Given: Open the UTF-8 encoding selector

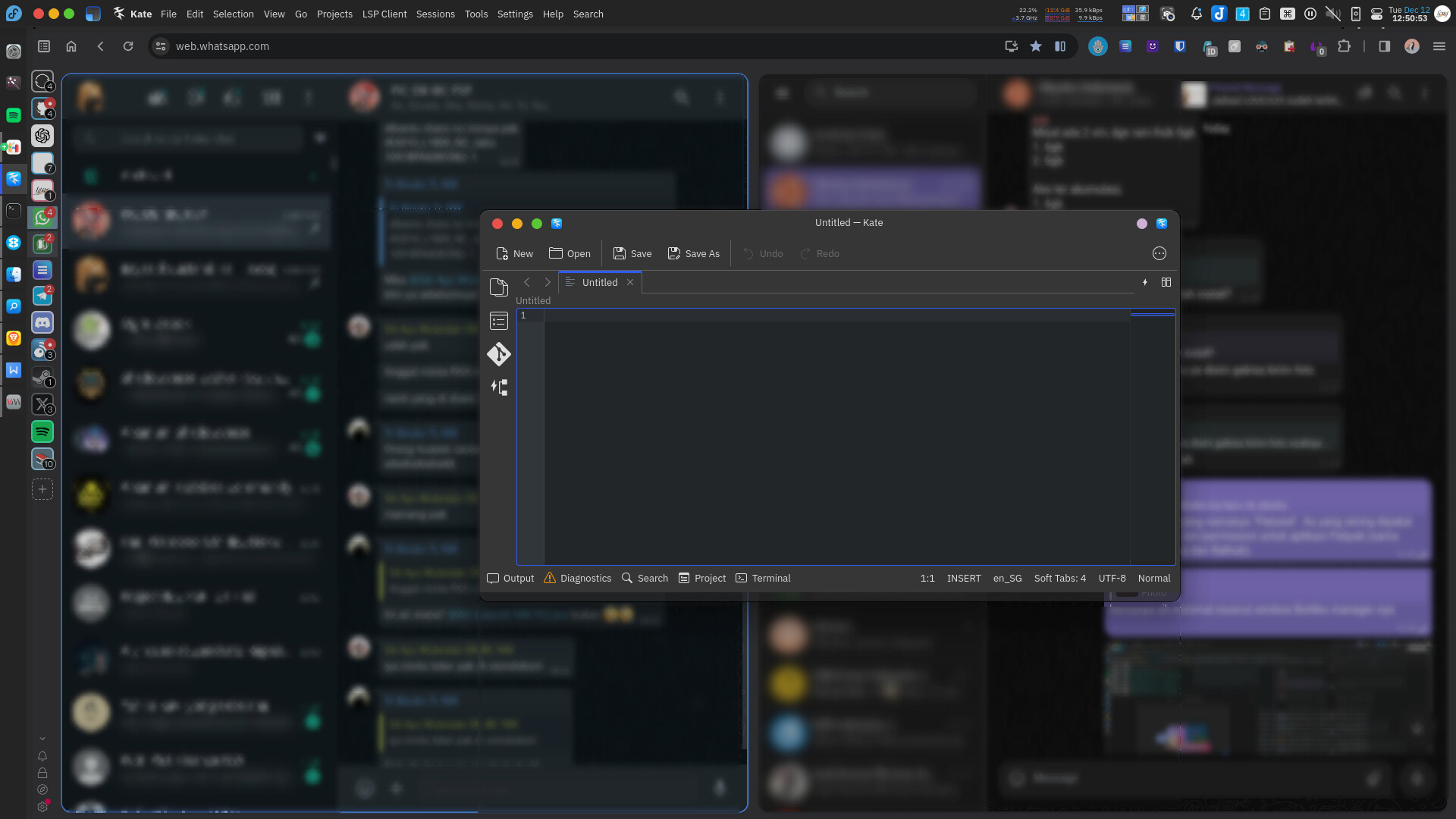Looking at the screenshot, I should 1112,578.
